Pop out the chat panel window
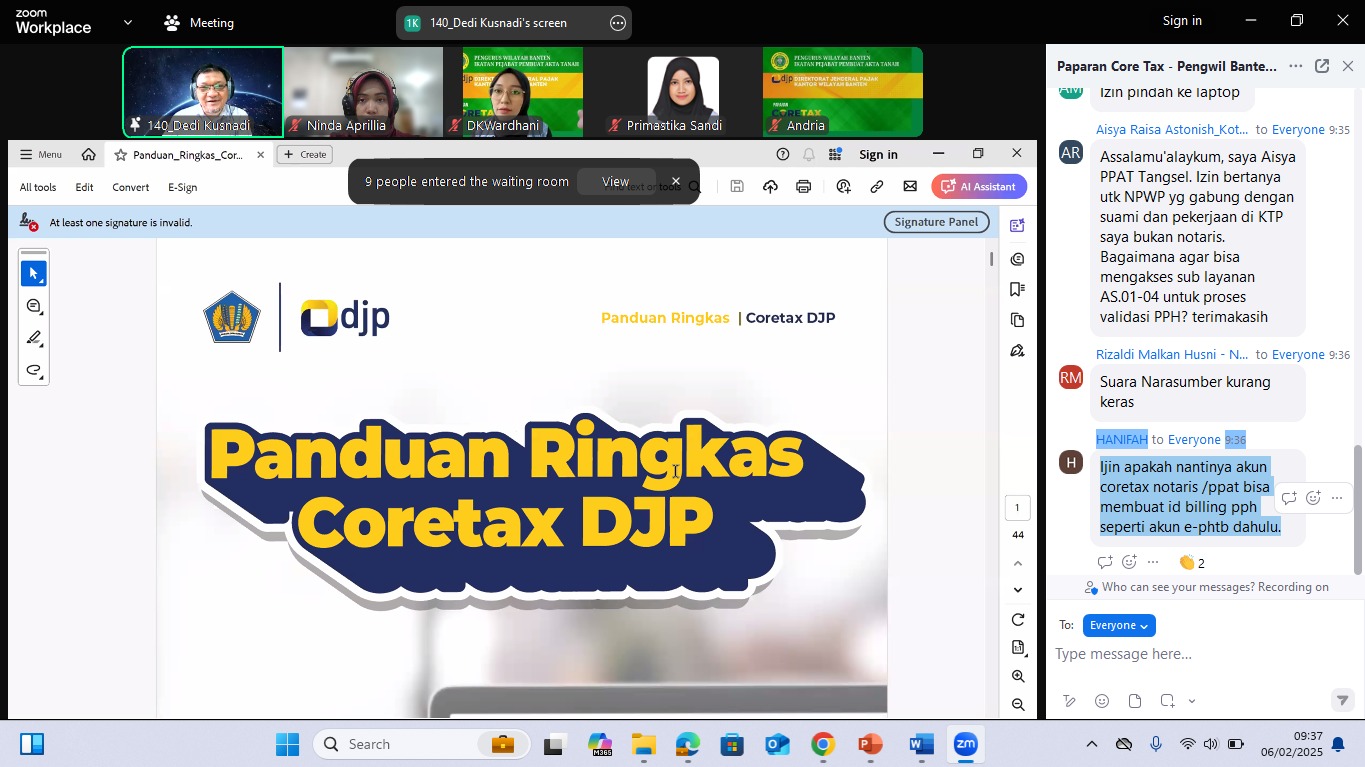The height and width of the screenshot is (767, 1365). coord(1321,66)
